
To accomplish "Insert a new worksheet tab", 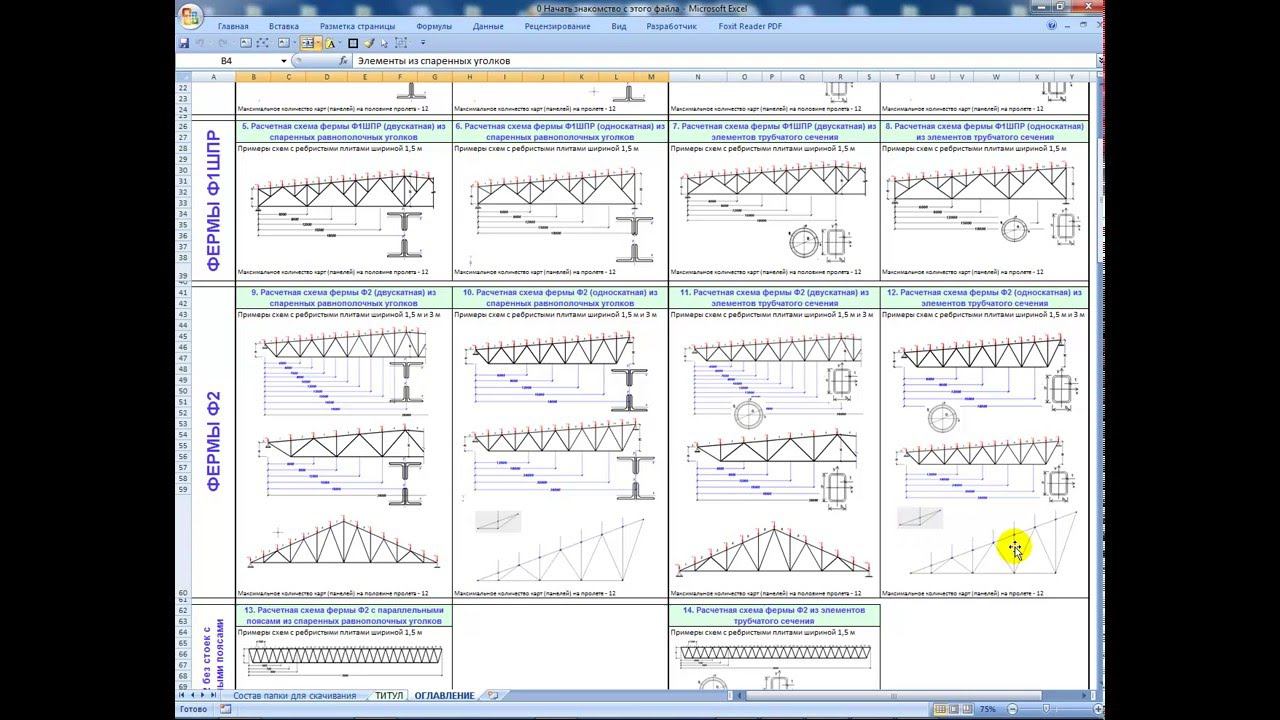I will 492,695.
